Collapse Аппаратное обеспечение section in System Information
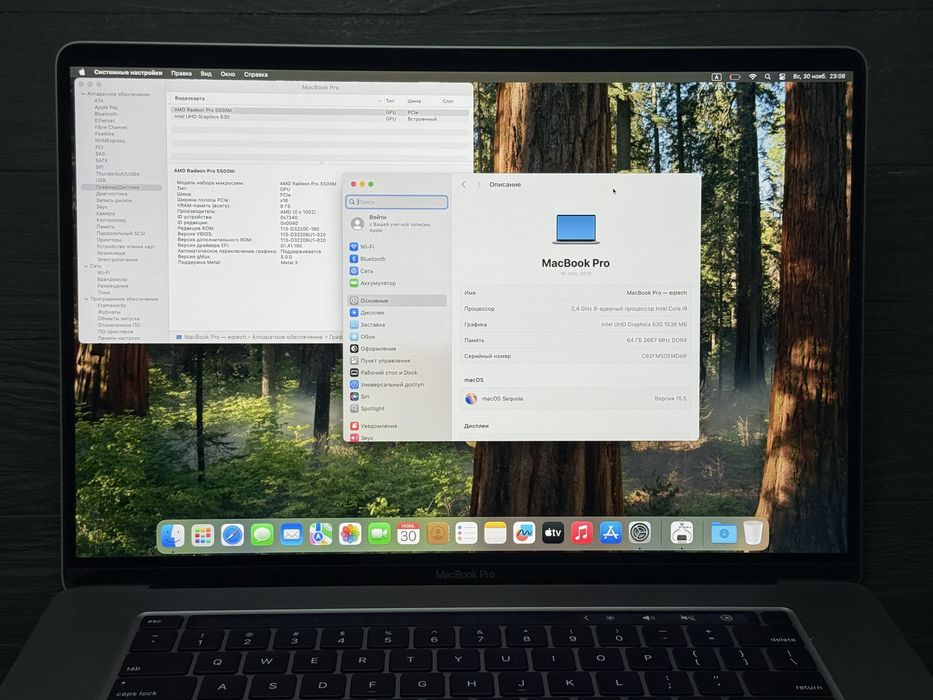The width and height of the screenshot is (933, 700). click(x=83, y=94)
